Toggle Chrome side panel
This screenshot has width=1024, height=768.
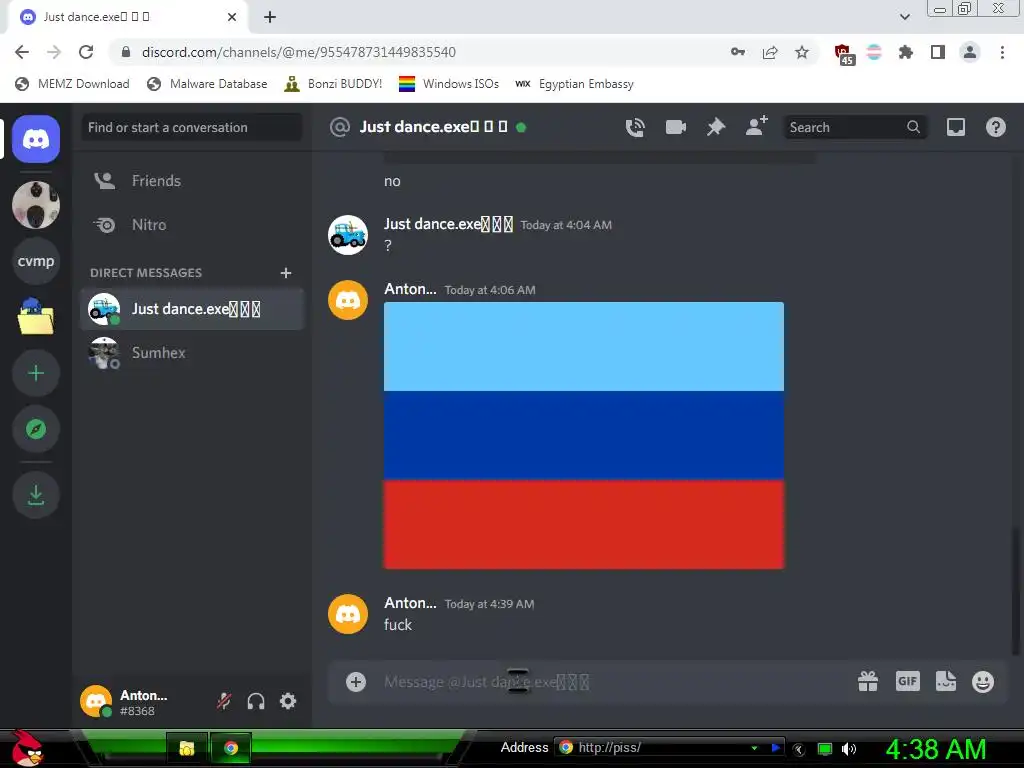938,52
